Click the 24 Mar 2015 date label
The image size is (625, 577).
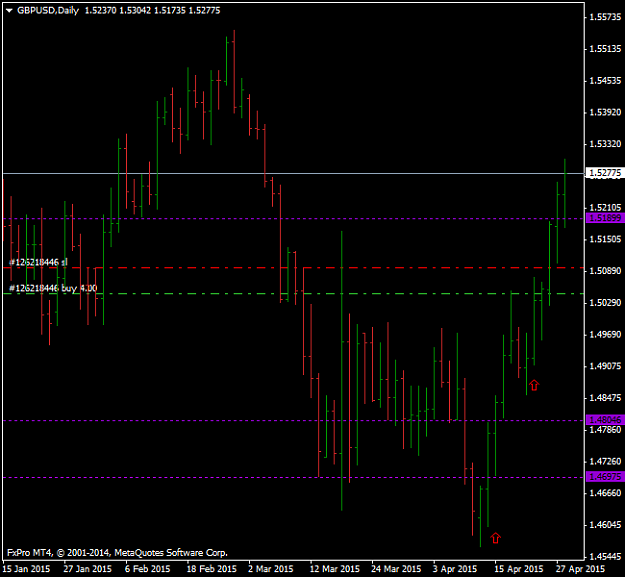point(396,569)
